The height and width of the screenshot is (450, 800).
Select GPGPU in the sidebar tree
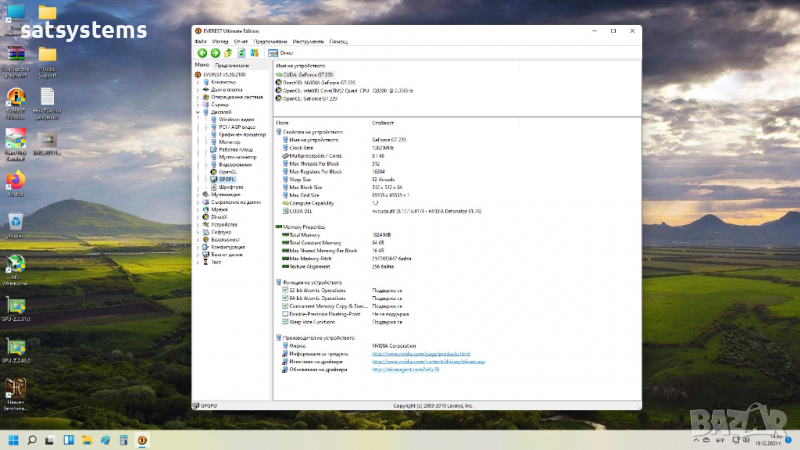click(225, 180)
